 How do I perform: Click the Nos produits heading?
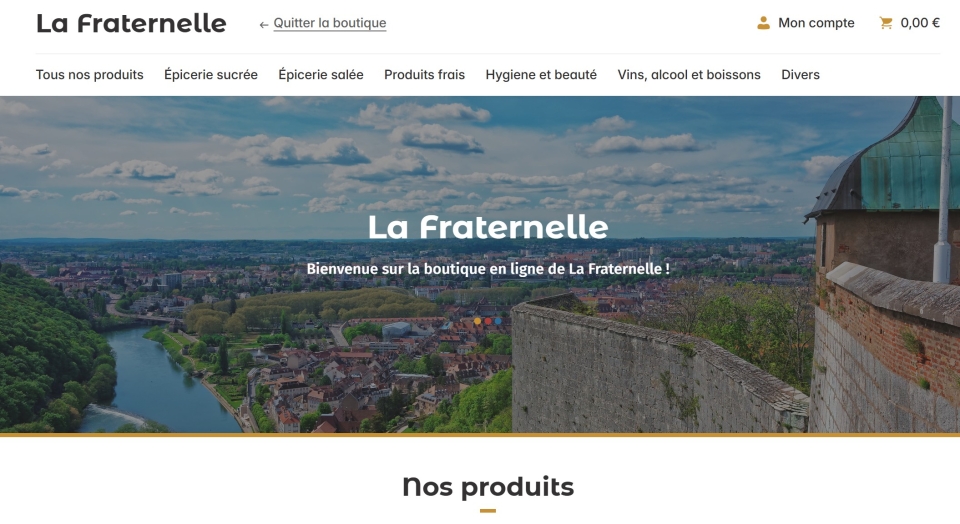488,487
